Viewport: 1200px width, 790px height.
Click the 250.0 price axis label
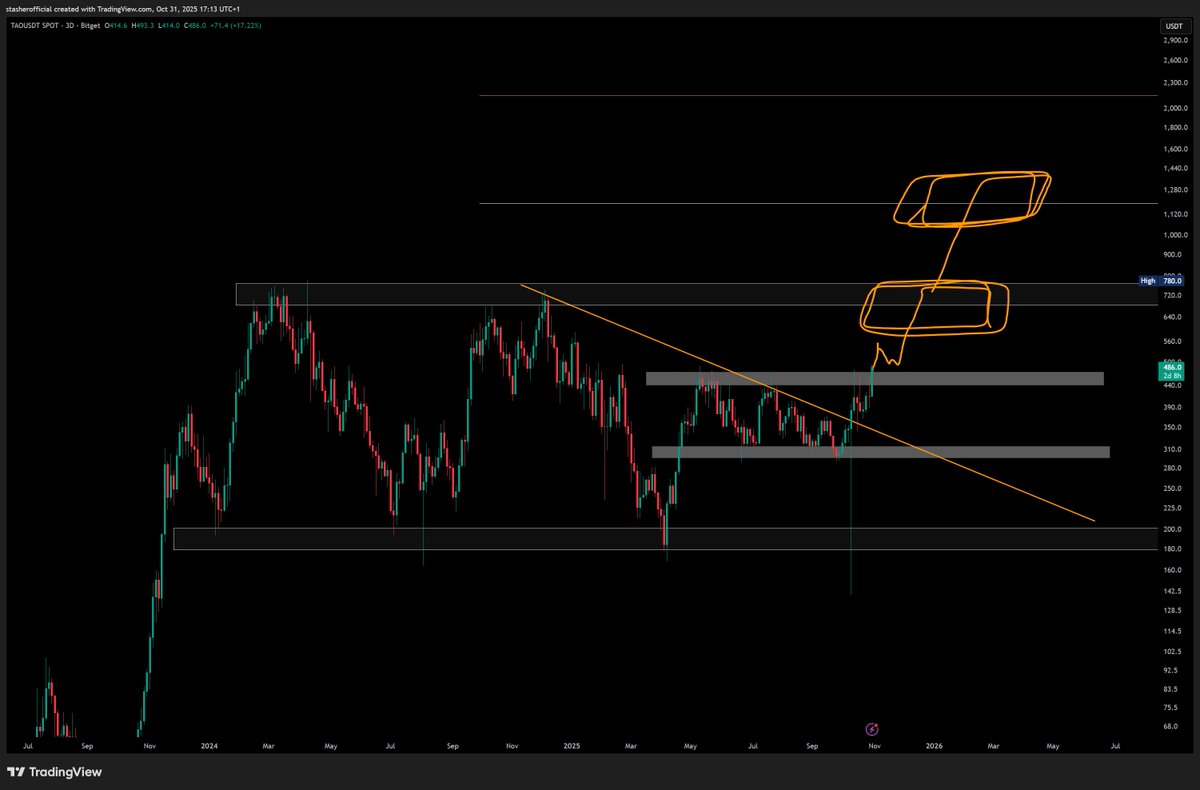coord(1174,488)
